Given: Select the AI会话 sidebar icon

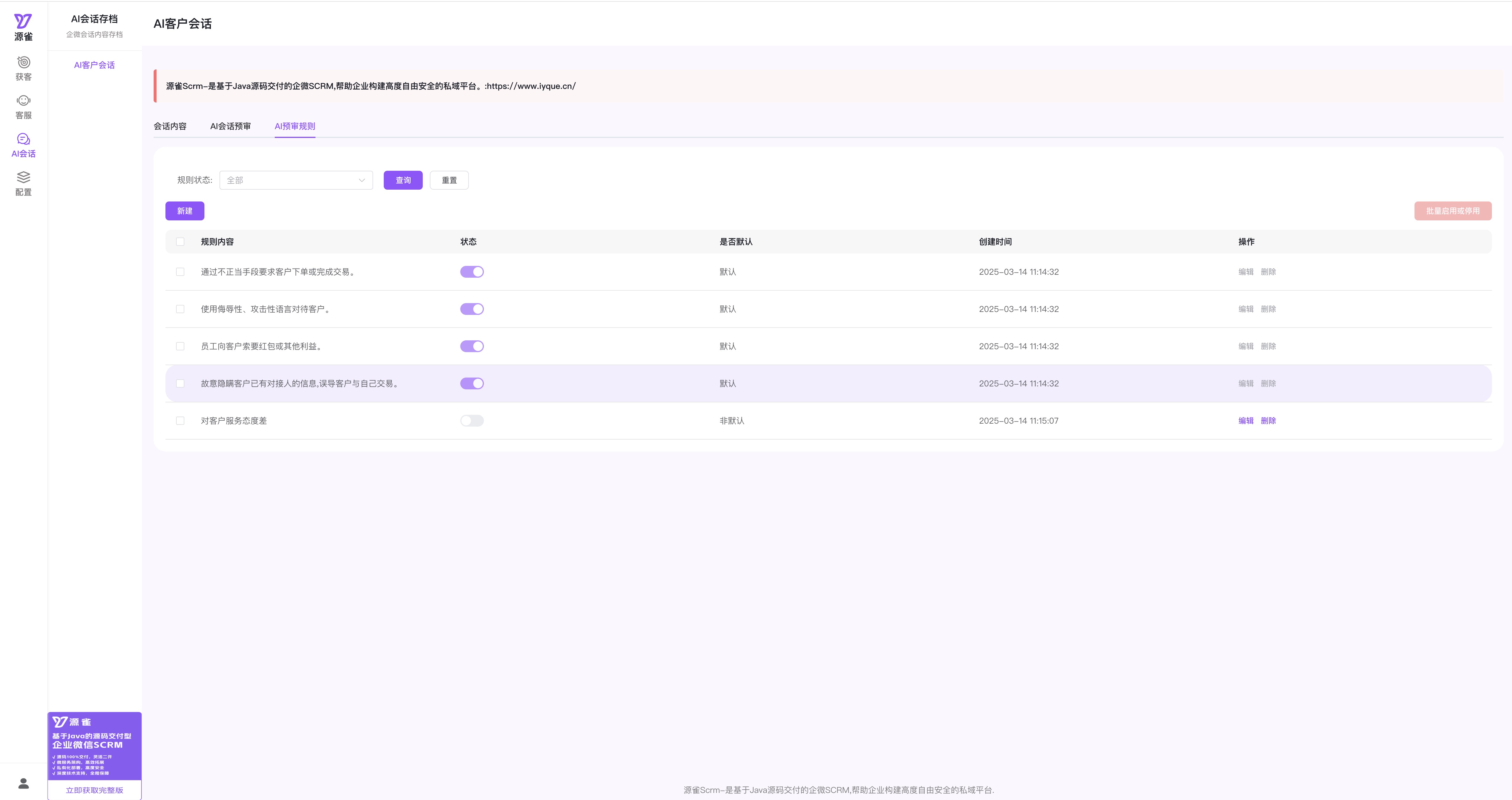Looking at the screenshot, I should coord(23,145).
